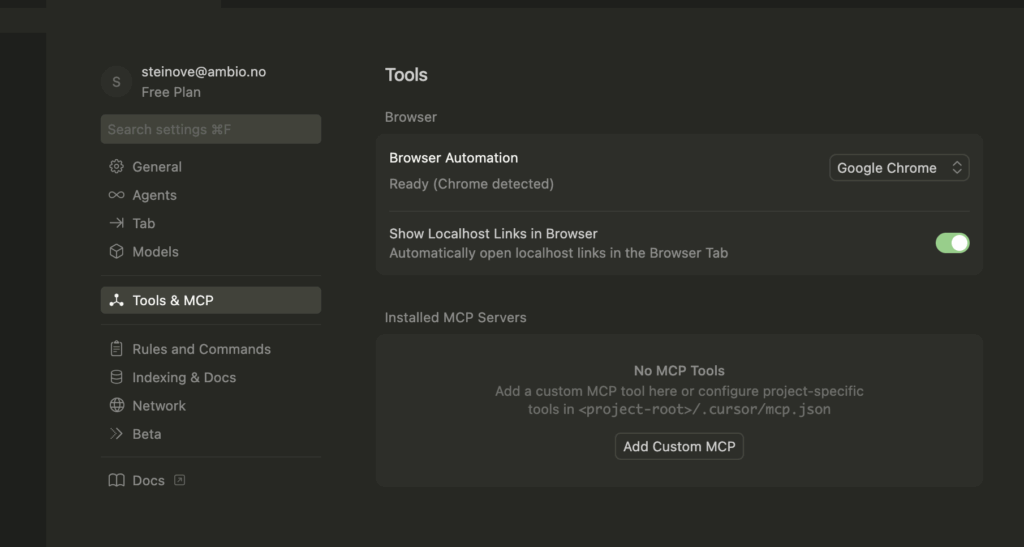Click the steinove@ambio.no account name
This screenshot has width=1024, height=547.
pyautogui.click(x=203, y=72)
